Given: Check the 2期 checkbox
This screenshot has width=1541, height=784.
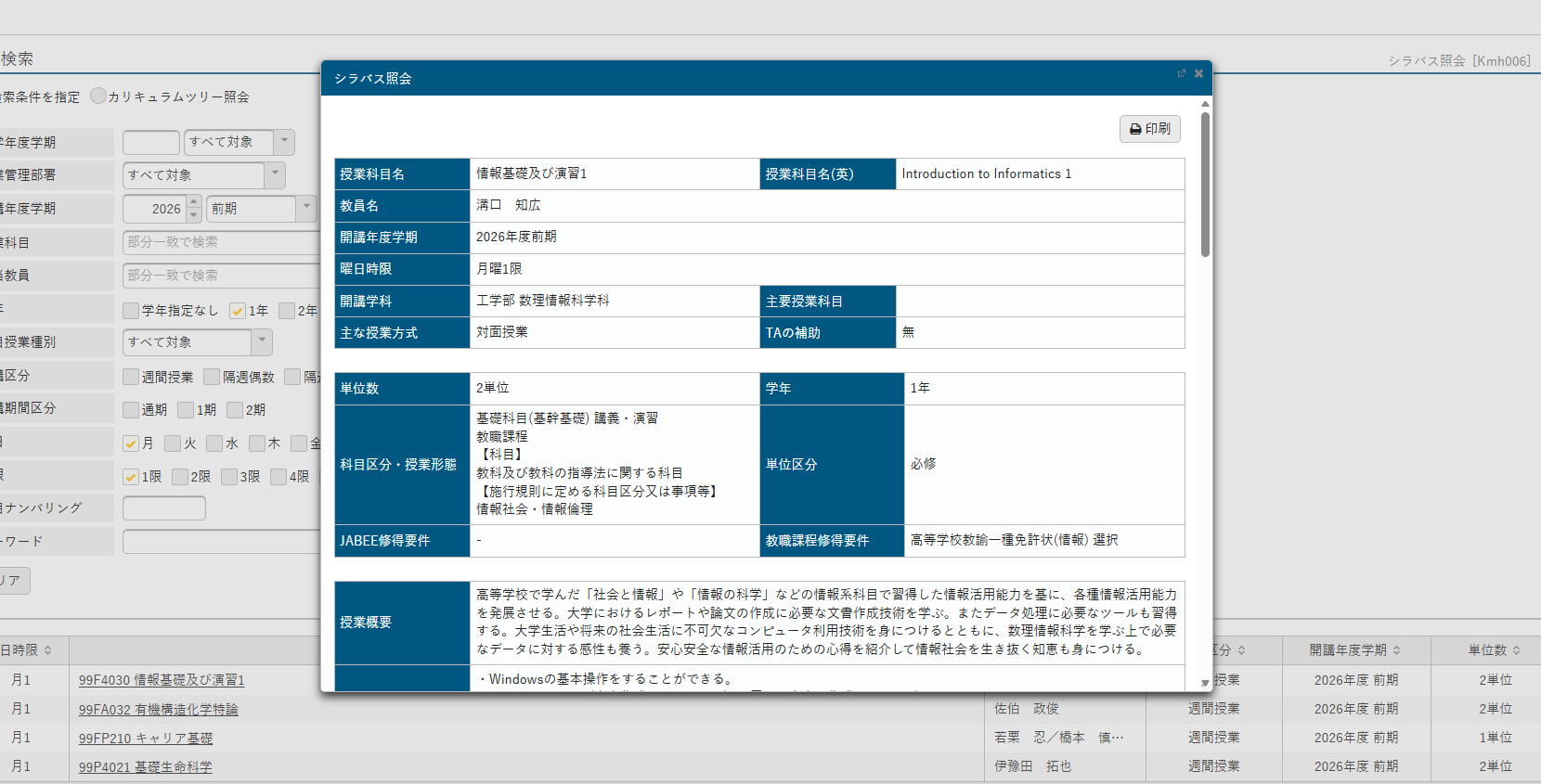Looking at the screenshot, I should (235, 410).
